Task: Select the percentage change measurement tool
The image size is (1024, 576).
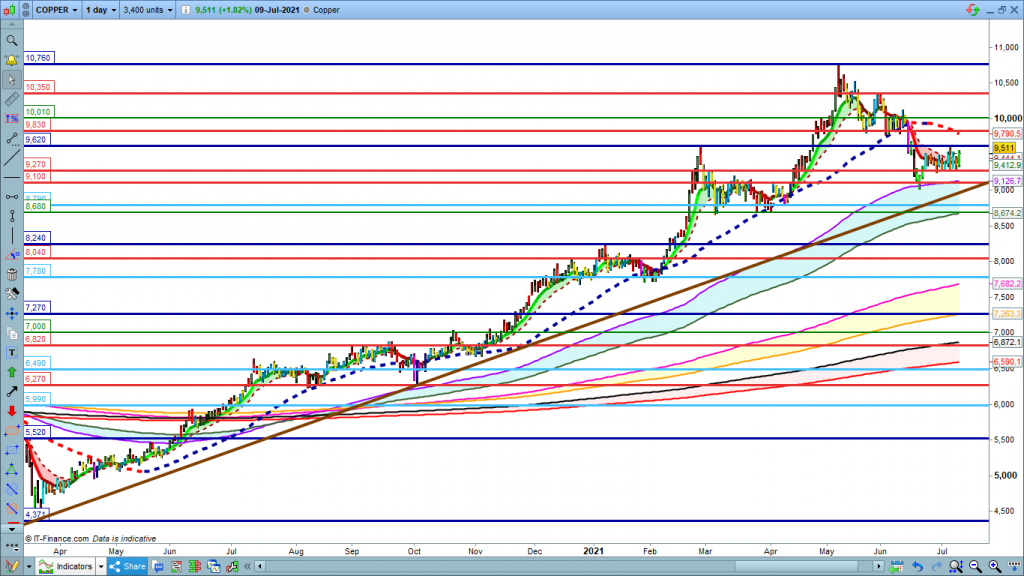Action: coord(12,119)
